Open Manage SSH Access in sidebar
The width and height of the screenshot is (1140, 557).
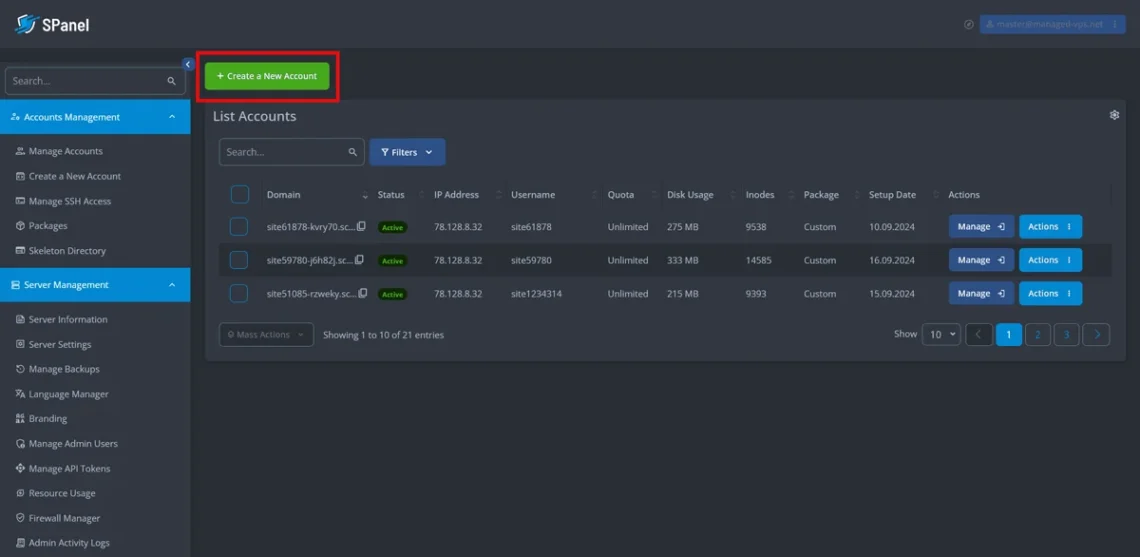[x=69, y=201]
